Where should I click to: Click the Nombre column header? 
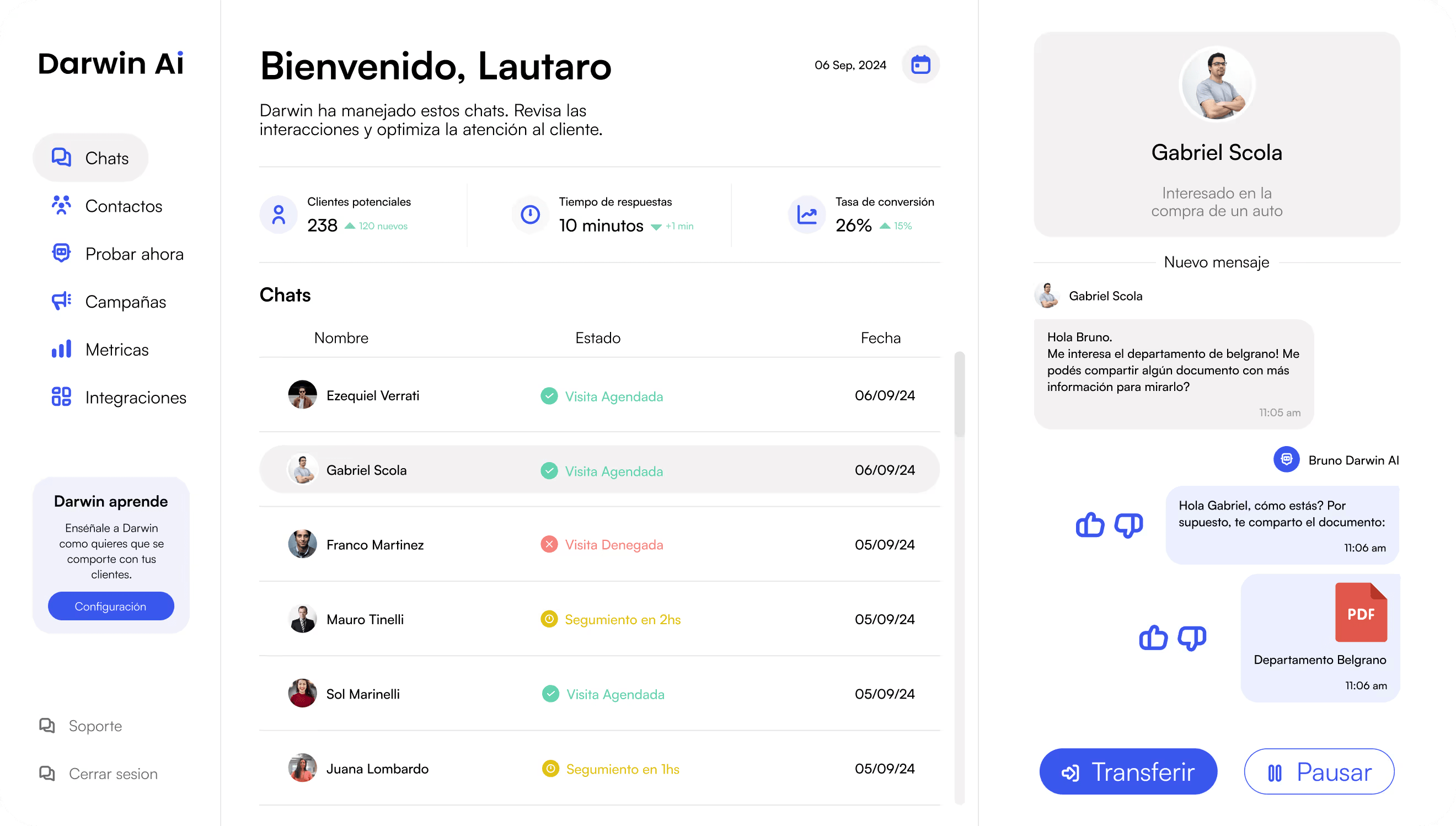(341, 337)
